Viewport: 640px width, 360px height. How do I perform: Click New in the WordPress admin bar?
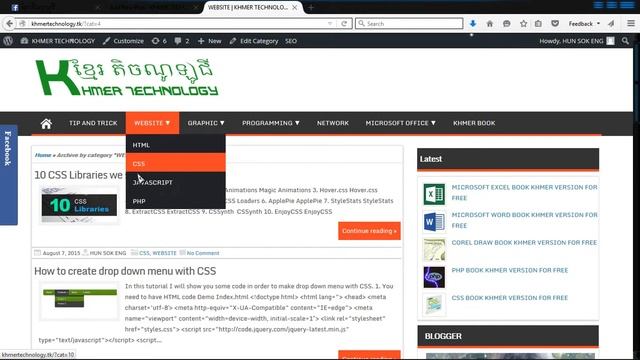click(x=210, y=41)
